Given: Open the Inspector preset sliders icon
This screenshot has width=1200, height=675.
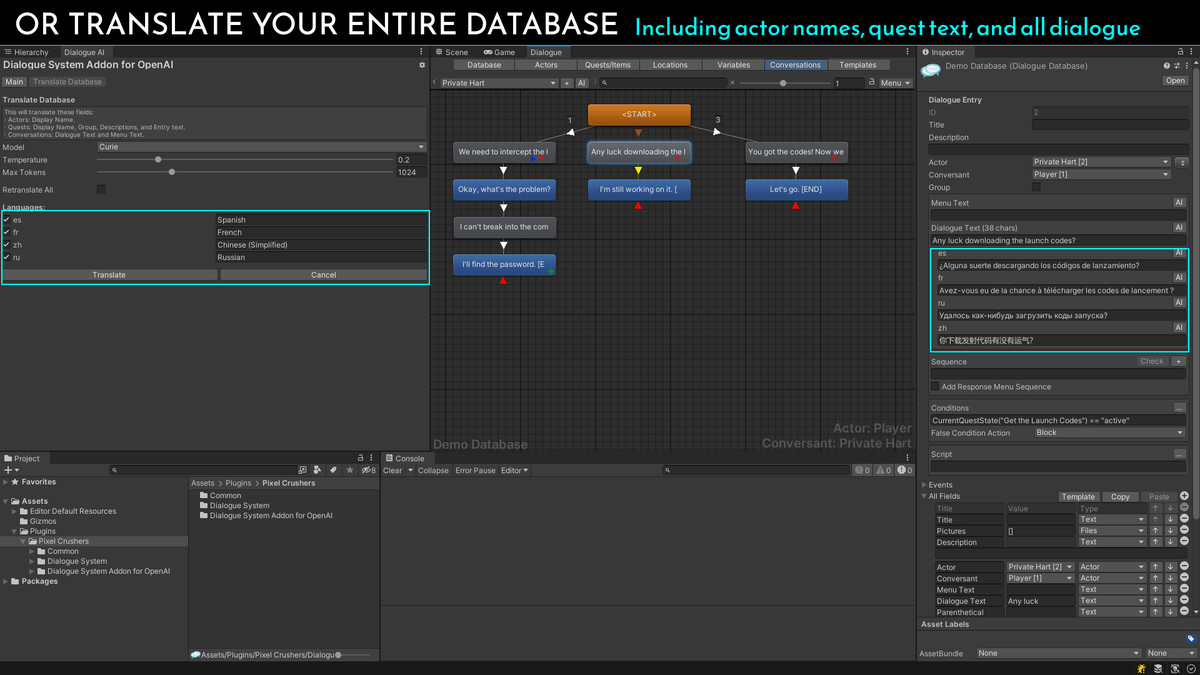Looking at the screenshot, I should (1177, 66).
